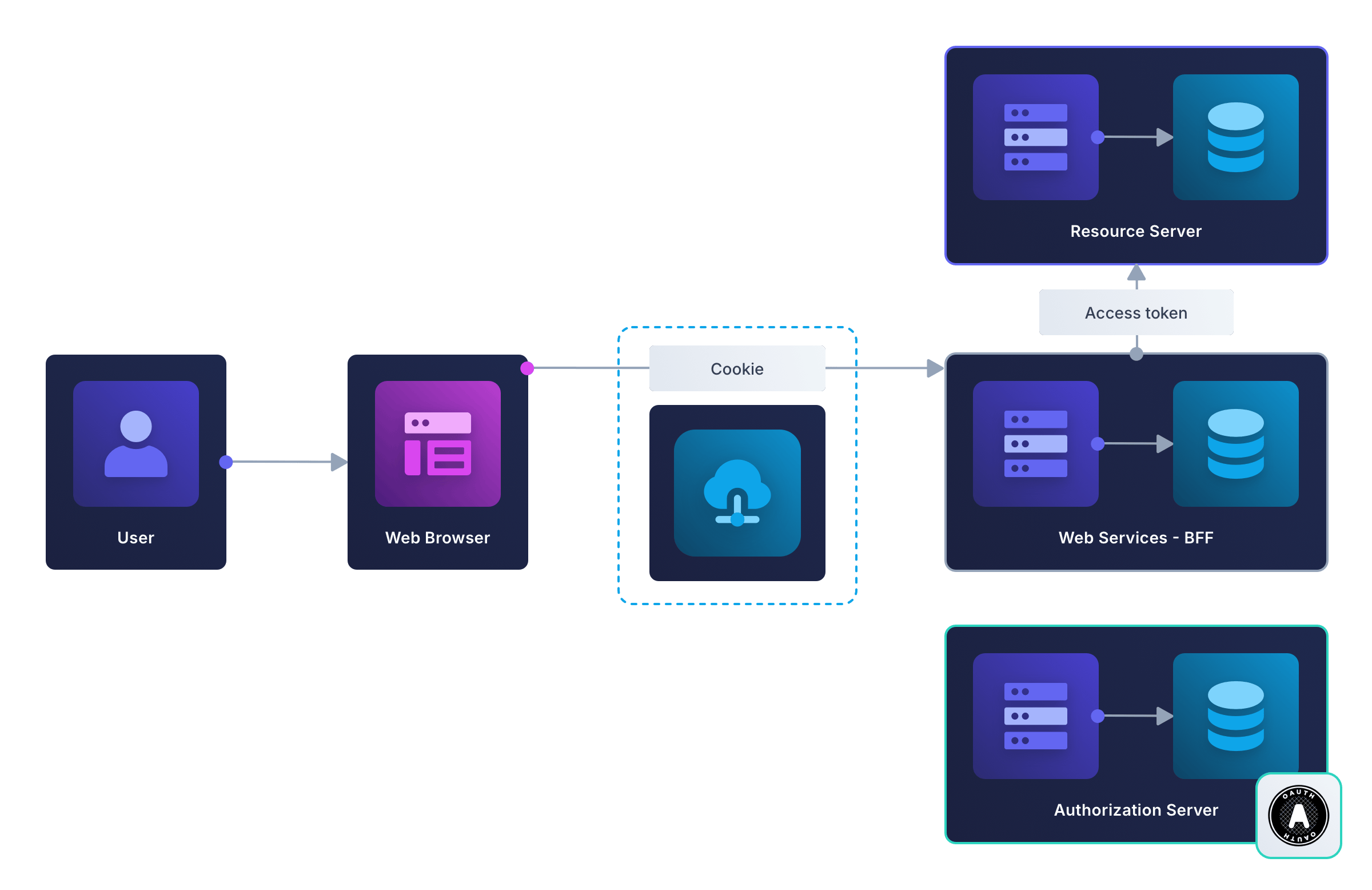Viewport: 1372px width, 890px height.
Task: Click the purple connector dot on User card
Action: (226, 462)
